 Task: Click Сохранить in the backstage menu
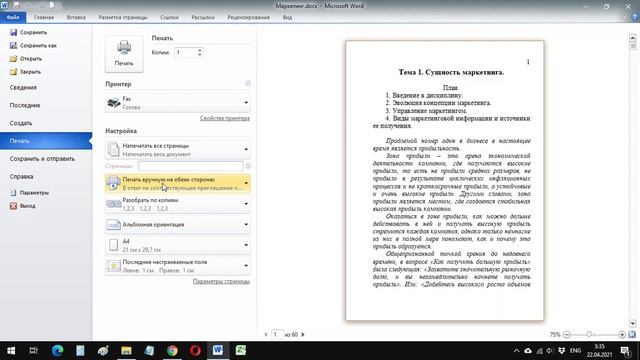pyautogui.click(x=29, y=32)
